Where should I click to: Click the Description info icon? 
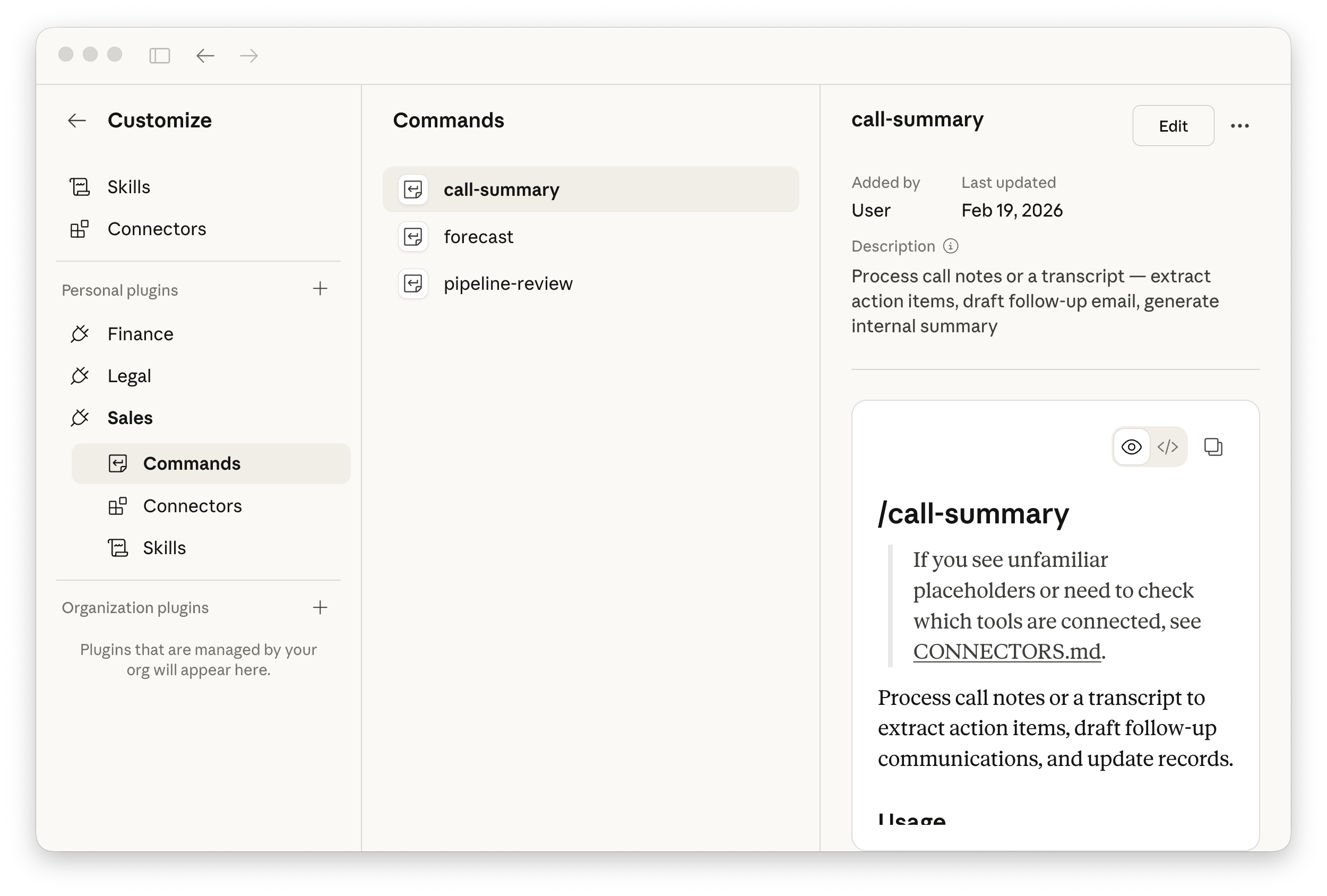(950, 246)
